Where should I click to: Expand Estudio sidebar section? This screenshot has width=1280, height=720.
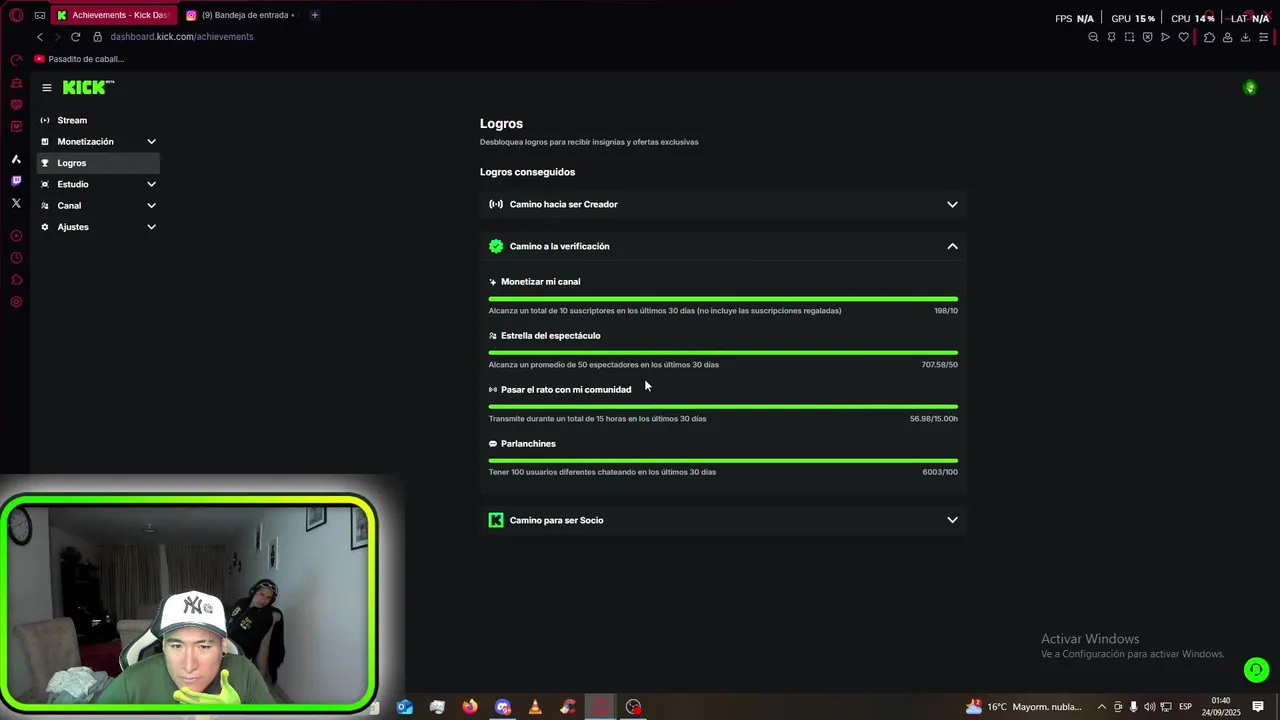click(98, 184)
